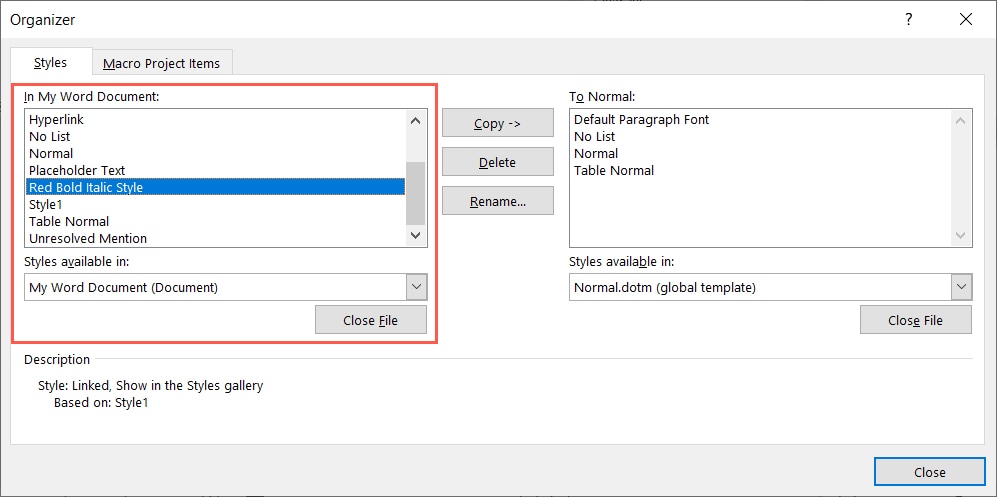Click the bottom Close button
997x497 pixels.
(929, 472)
